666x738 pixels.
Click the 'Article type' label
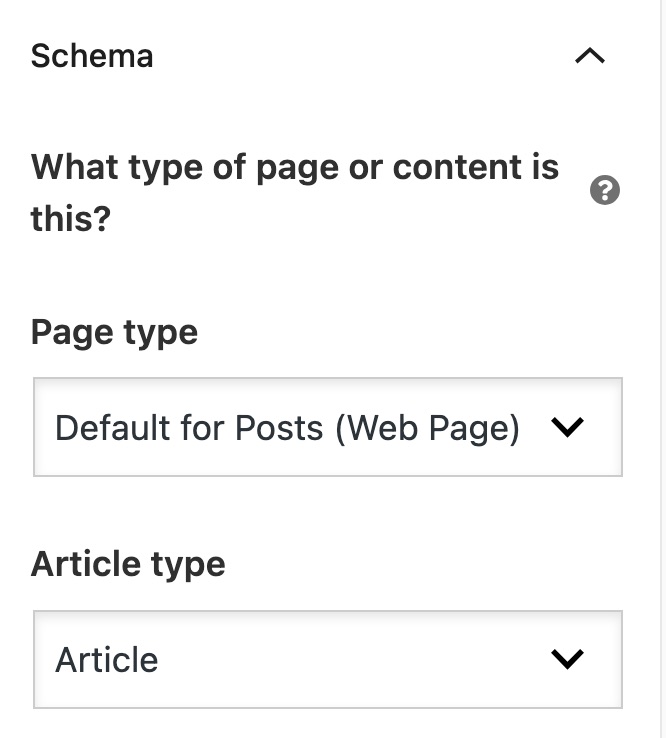tap(128, 564)
